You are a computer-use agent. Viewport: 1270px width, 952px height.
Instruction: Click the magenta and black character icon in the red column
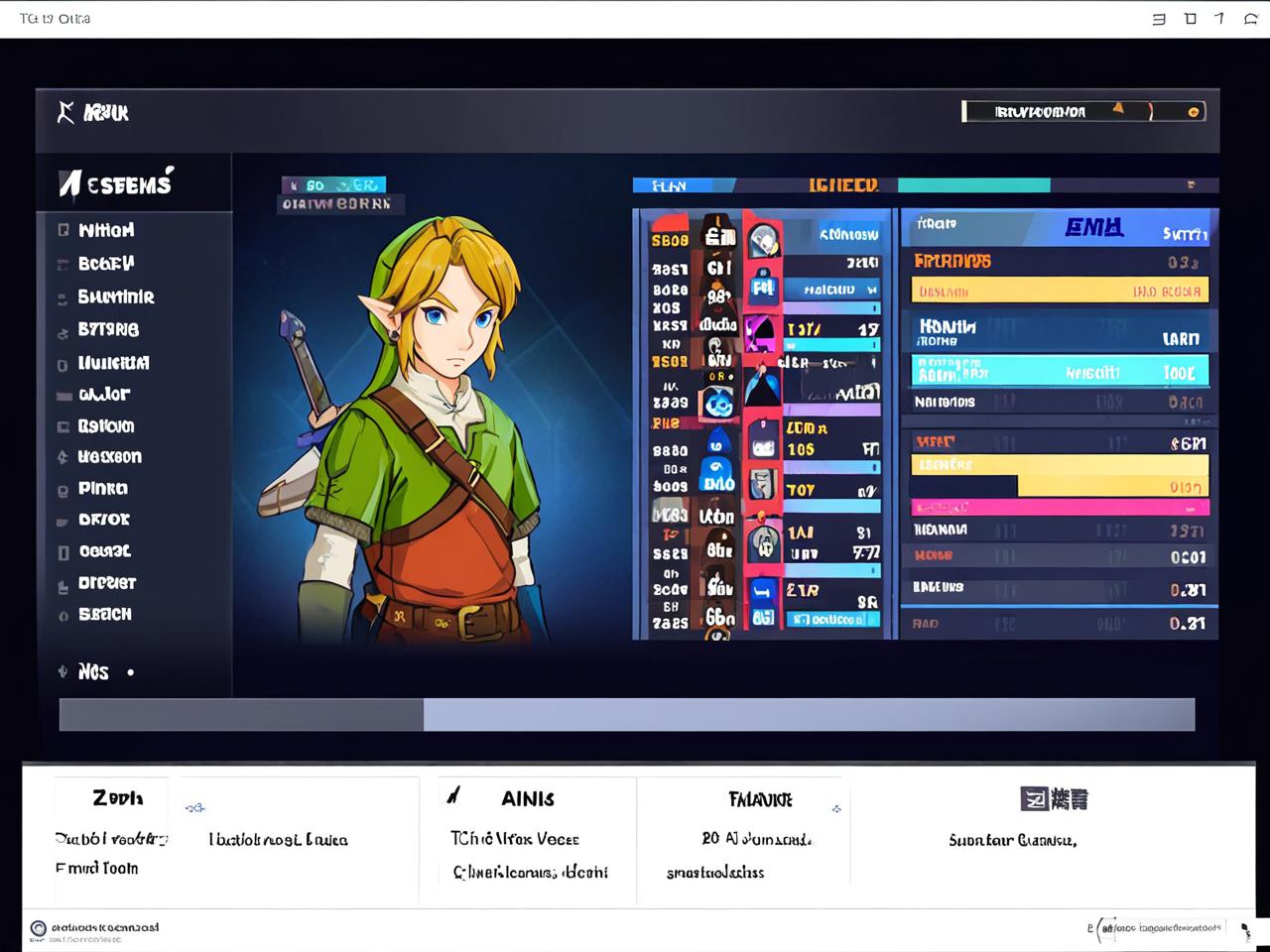tap(761, 334)
